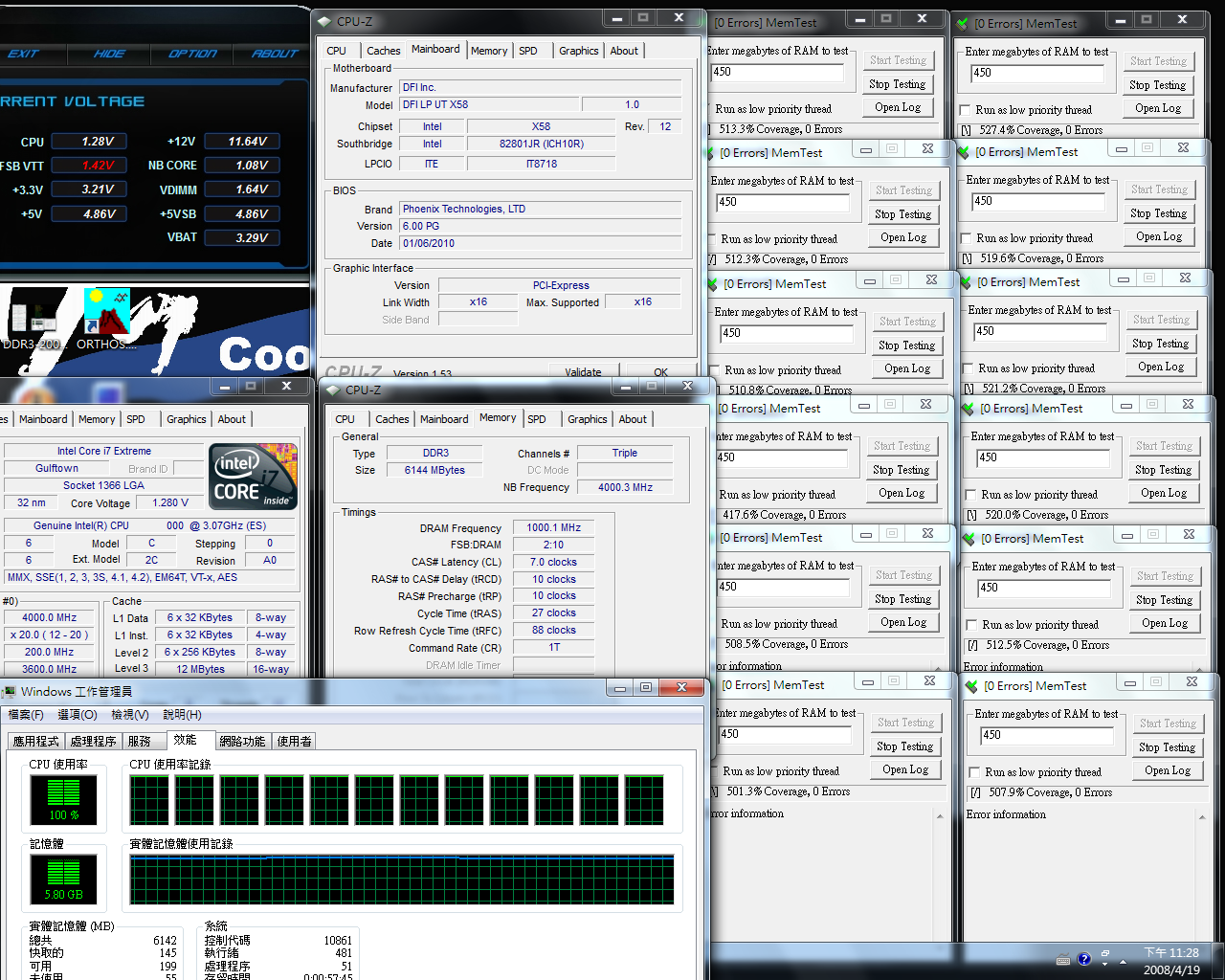Click Open Log in MemTest with 527.4% coverage

pos(1158,108)
